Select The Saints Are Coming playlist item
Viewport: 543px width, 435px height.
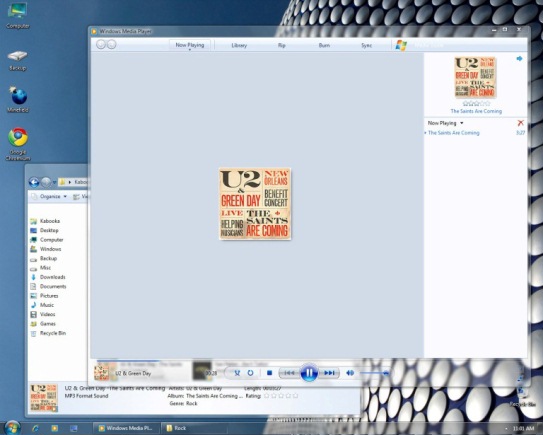click(x=475, y=133)
